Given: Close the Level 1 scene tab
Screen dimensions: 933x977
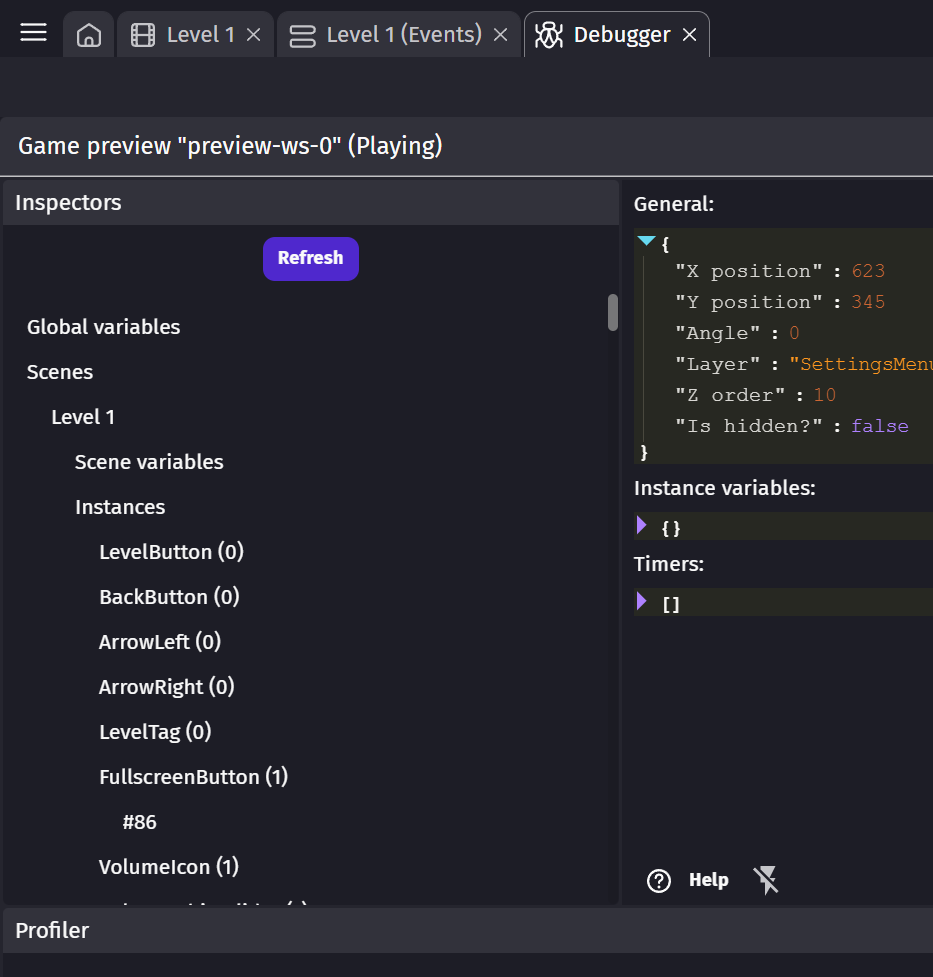Looking at the screenshot, I should coord(254,35).
